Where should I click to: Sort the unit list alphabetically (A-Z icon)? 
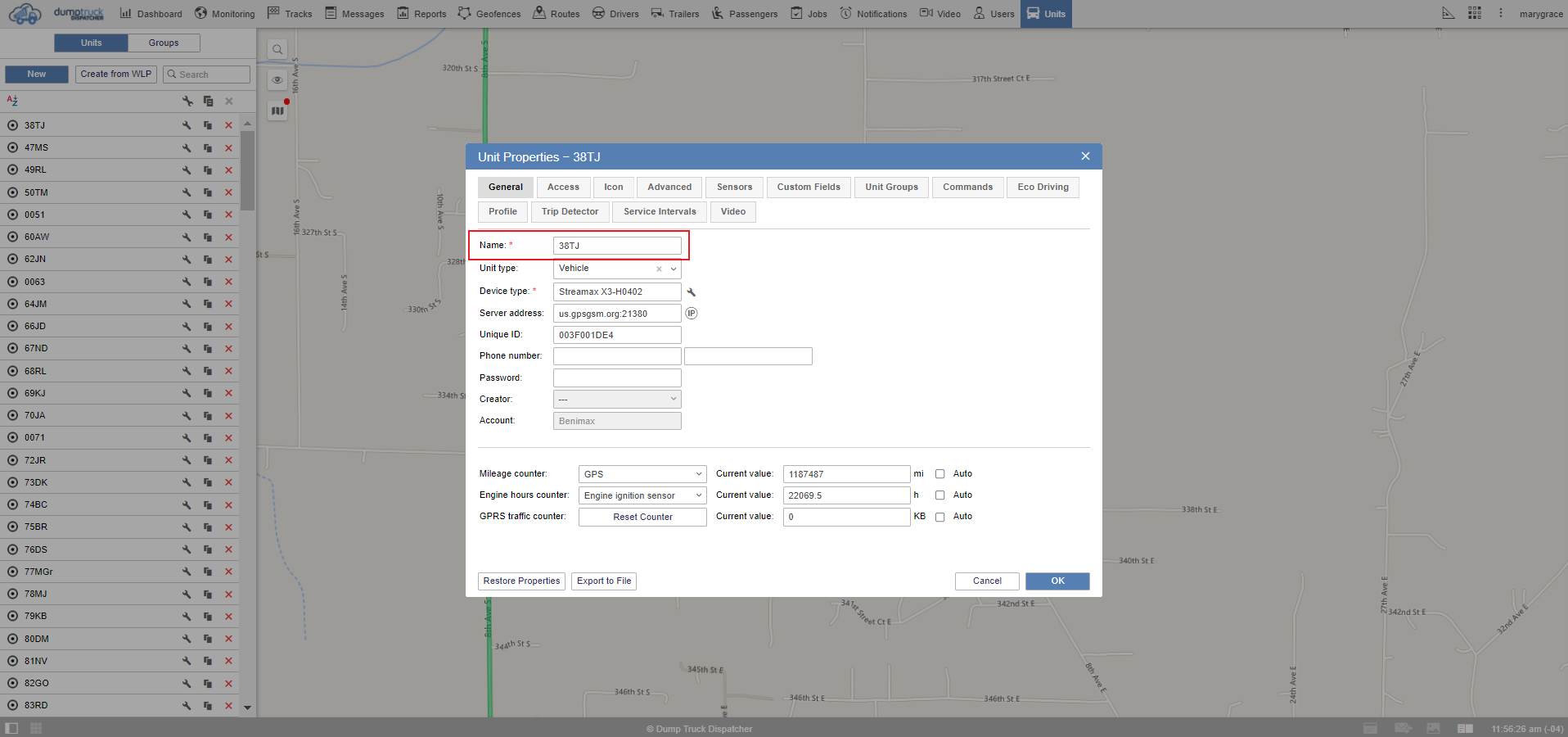[12, 101]
